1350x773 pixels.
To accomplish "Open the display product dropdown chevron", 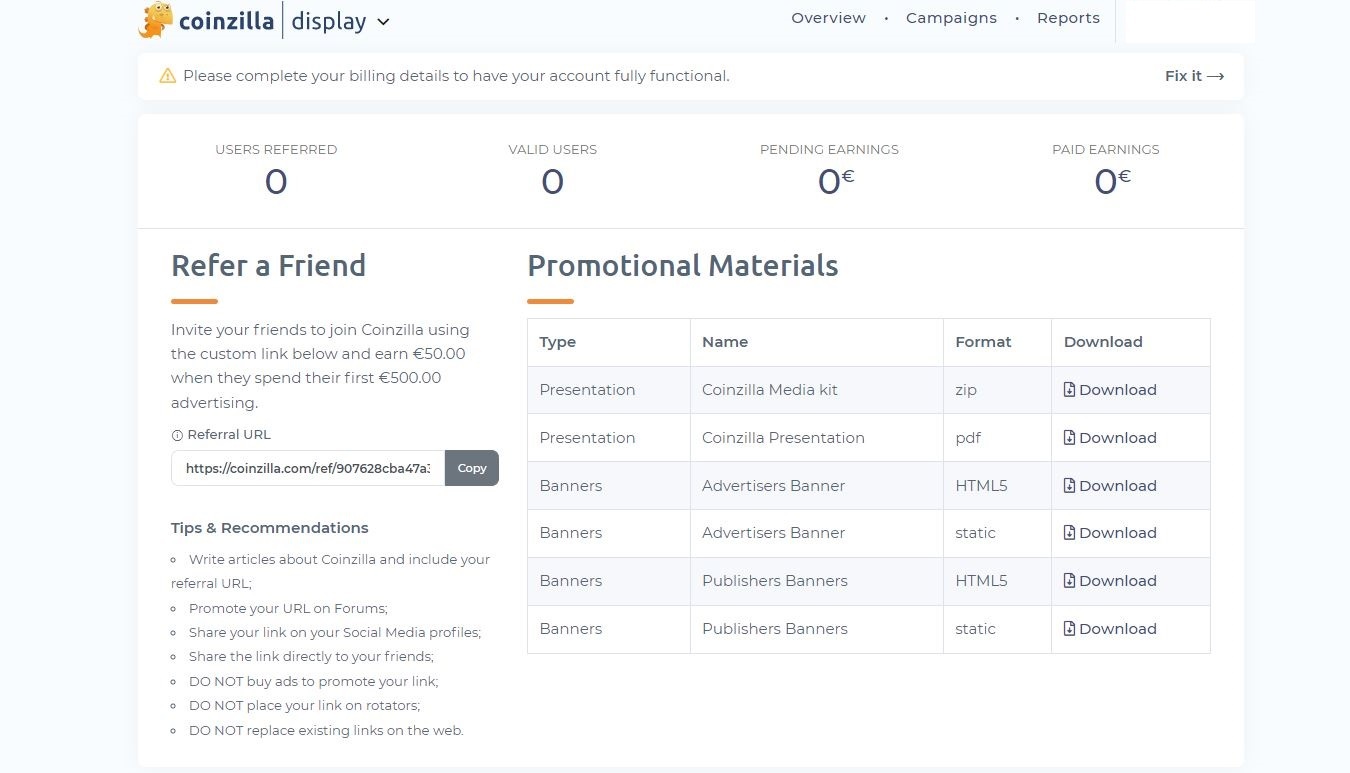I will [383, 22].
